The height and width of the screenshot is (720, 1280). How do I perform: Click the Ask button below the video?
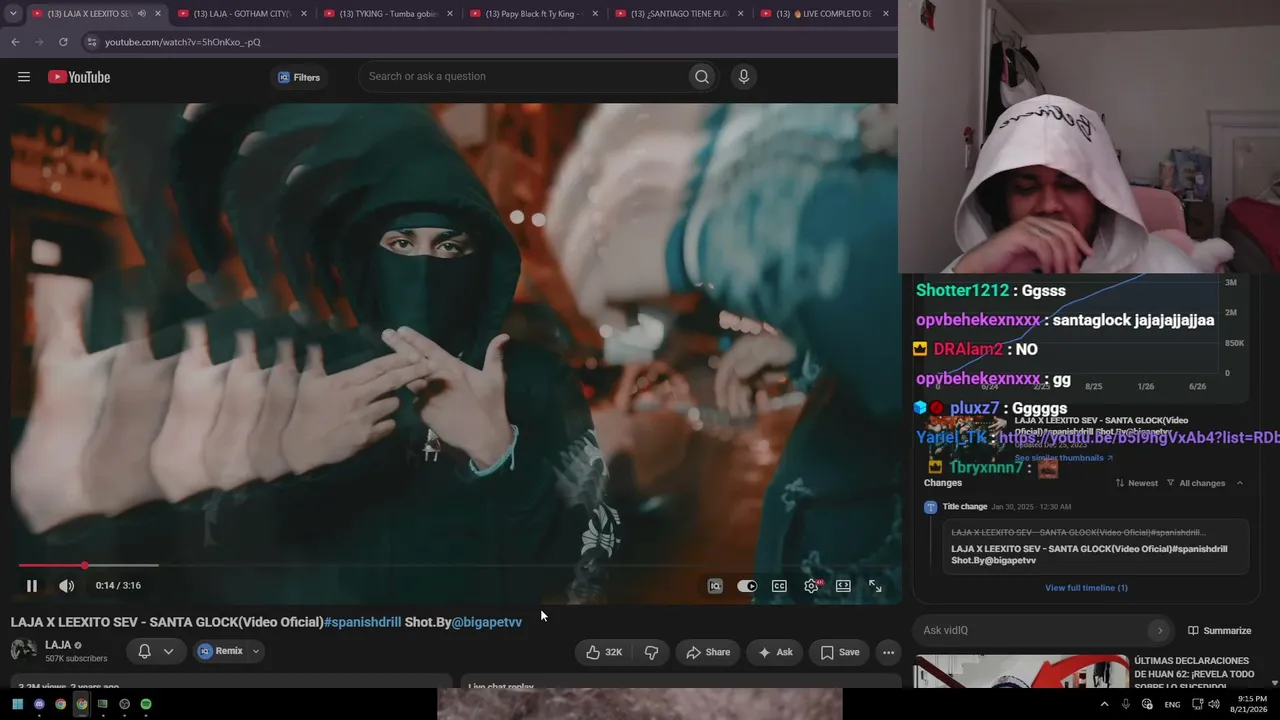775,652
